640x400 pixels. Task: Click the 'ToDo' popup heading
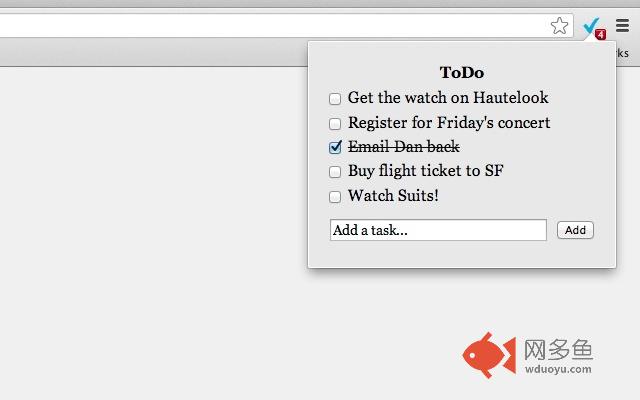[x=462, y=72]
